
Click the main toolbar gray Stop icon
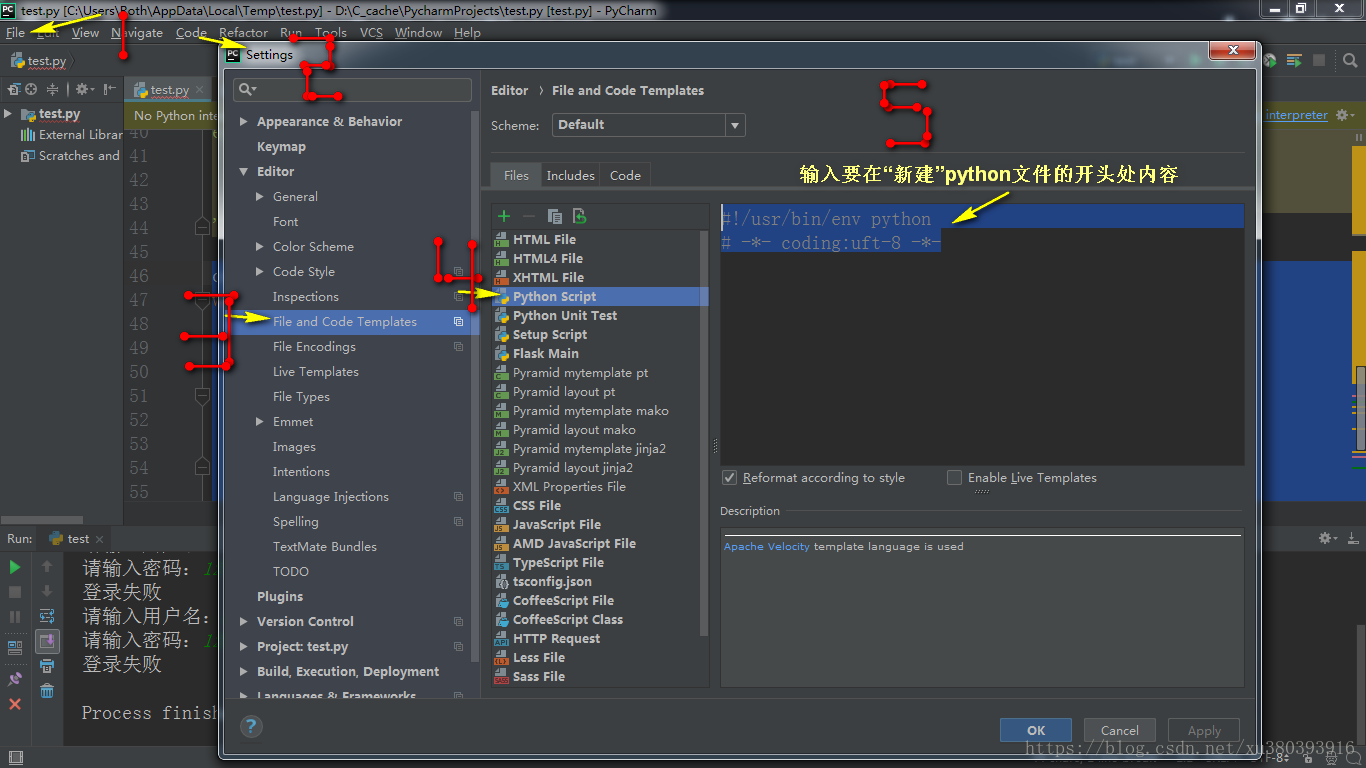coord(1319,61)
